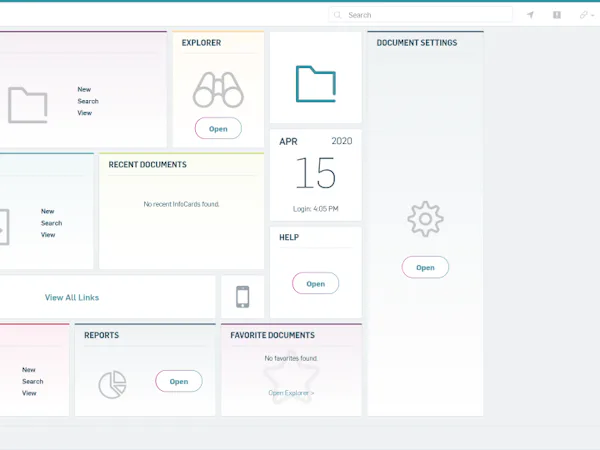Click the binoculars icon in the Explorer tile

[x=218, y=90]
